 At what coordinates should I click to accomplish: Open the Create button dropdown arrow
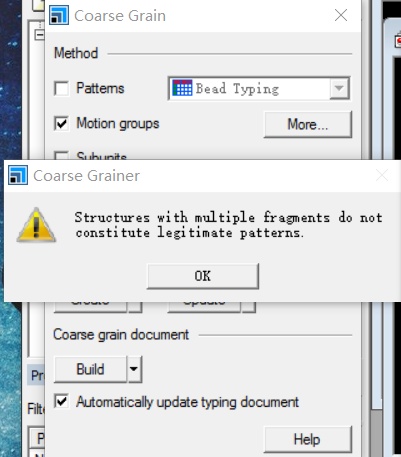[135, 307]
